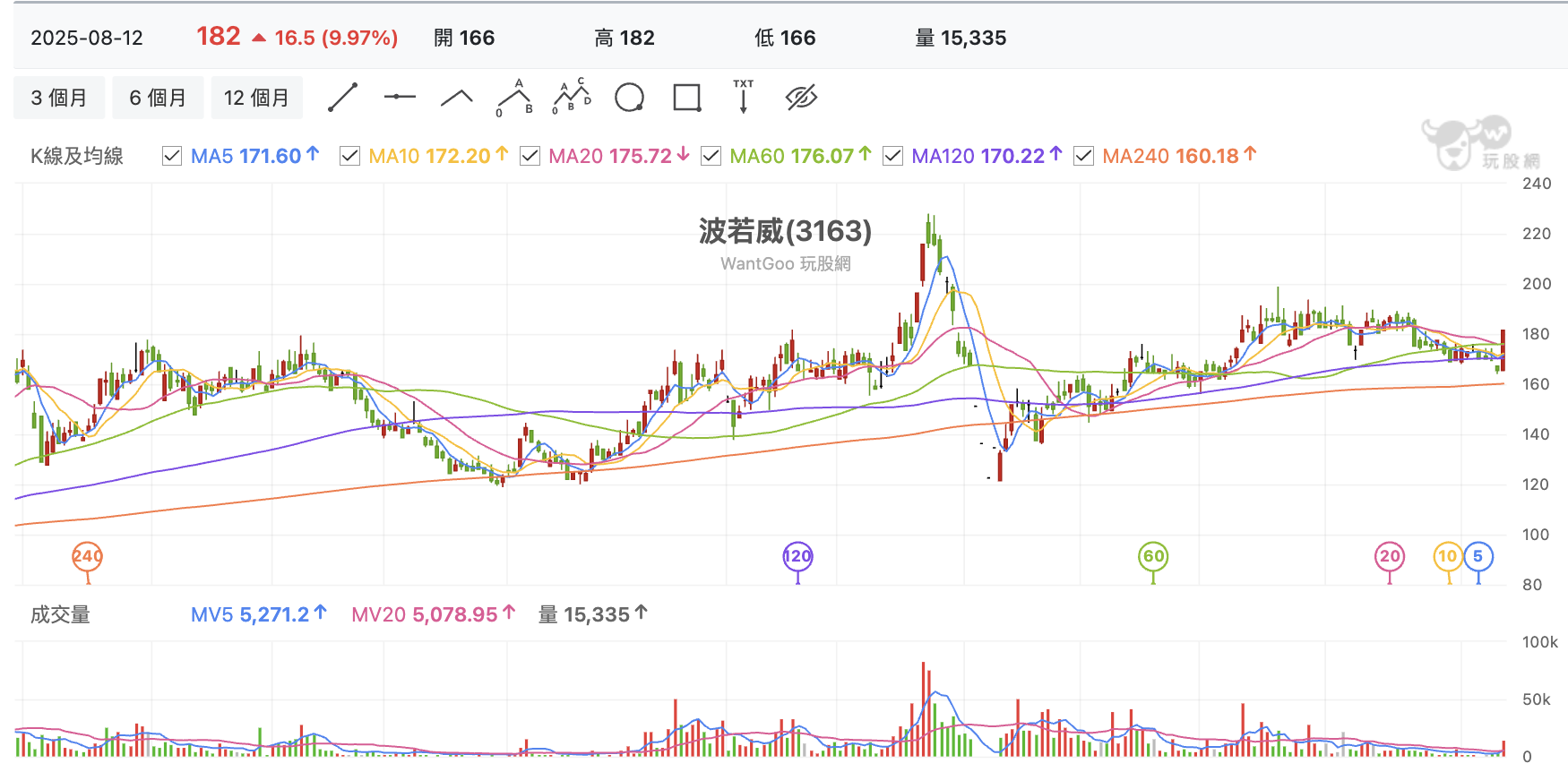Disable the MA240 moving average checkbox
This screenshot has height=772, width=1568.
(1083, 156)
